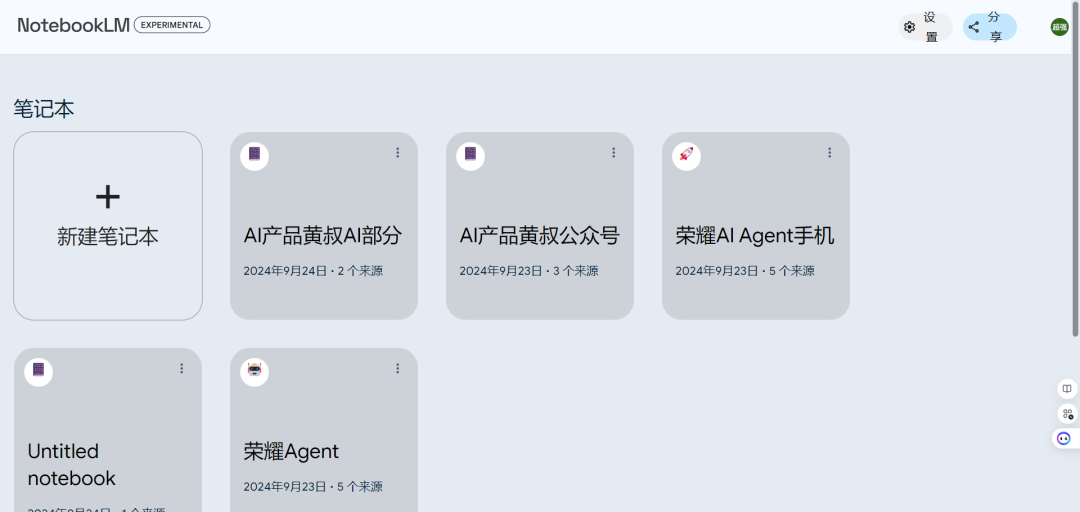Click the NotebookLM logo text
The width and height of the screenshot is (1080, 512).
tap(73, 25)
